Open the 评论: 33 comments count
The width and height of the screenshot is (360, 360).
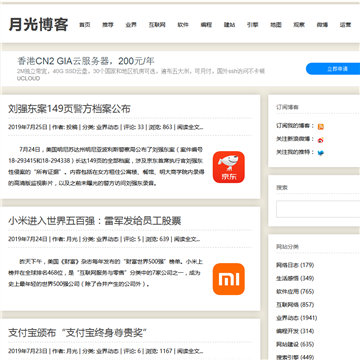[134, 127]
